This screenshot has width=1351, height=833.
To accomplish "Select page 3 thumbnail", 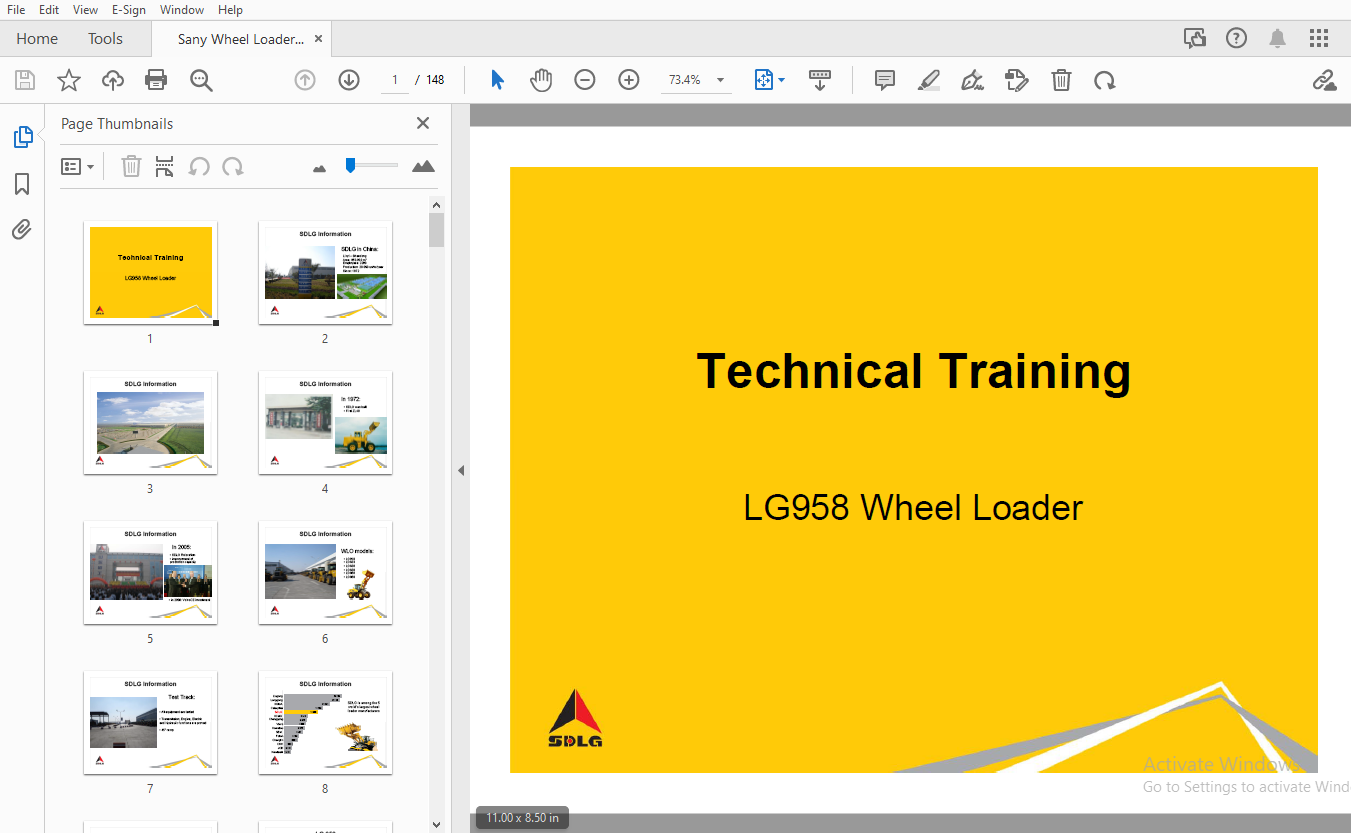I will click(x=151, y=423).
